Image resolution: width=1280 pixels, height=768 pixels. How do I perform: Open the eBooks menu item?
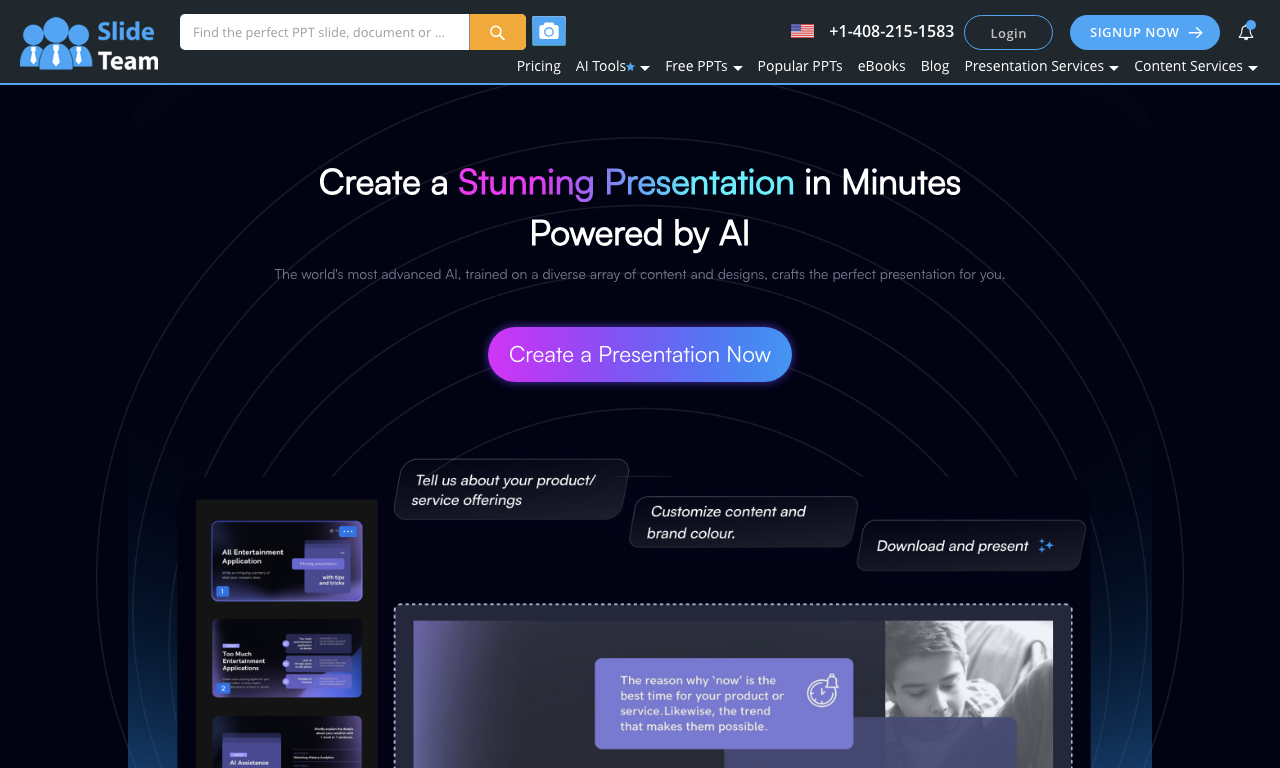coord(882,66)
